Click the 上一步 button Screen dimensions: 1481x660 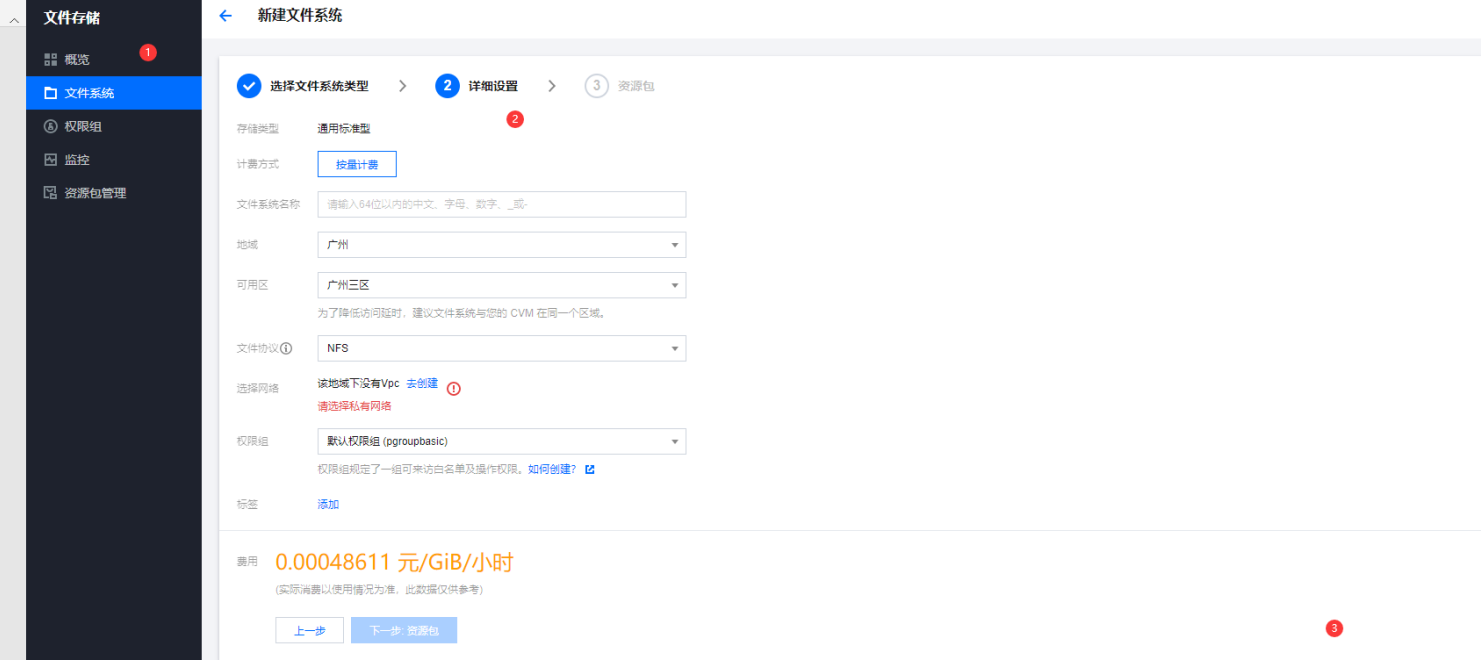[310, 630]
